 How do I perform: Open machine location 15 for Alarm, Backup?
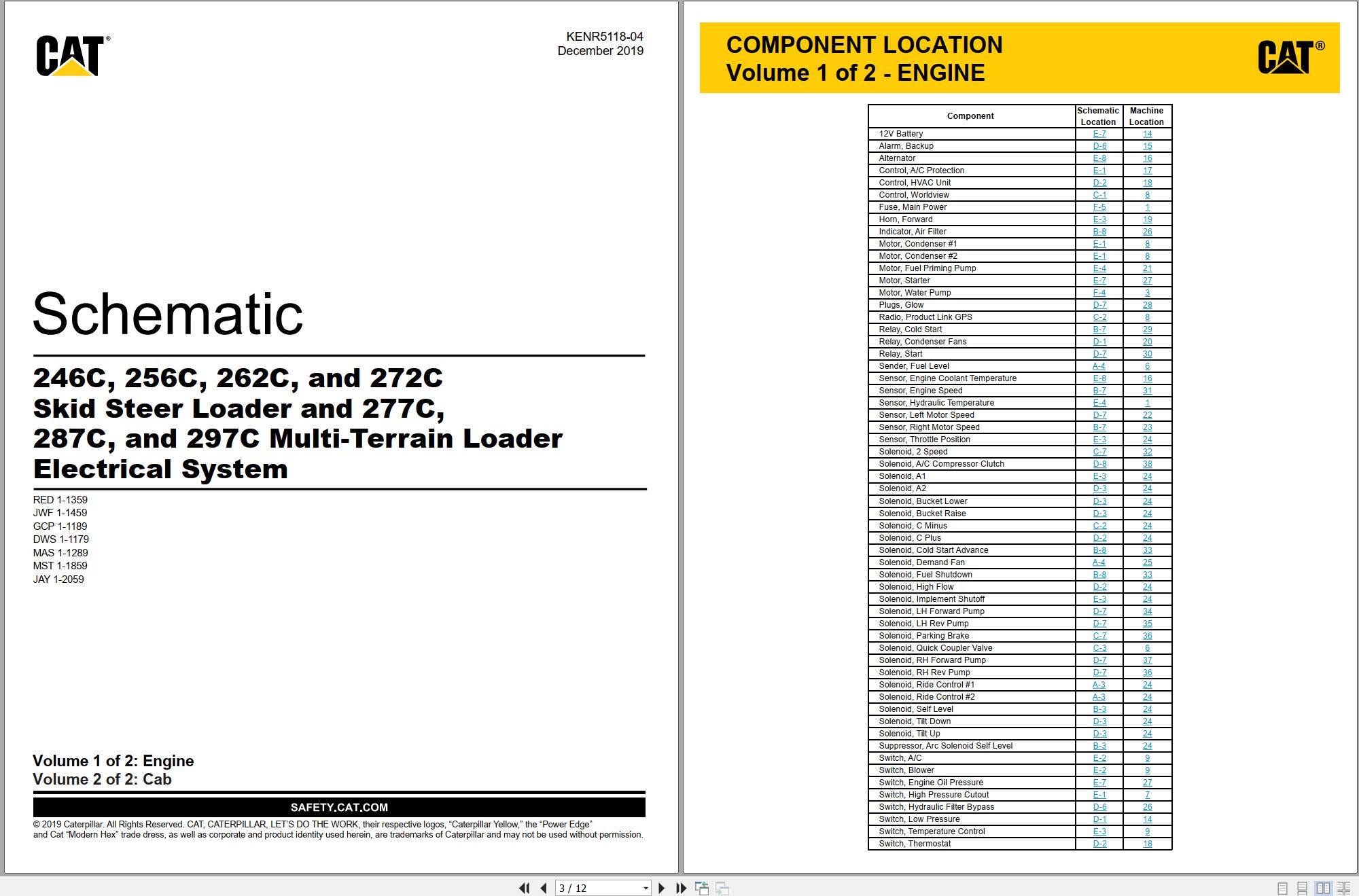pyautogui.click(x=1147, y=146)
